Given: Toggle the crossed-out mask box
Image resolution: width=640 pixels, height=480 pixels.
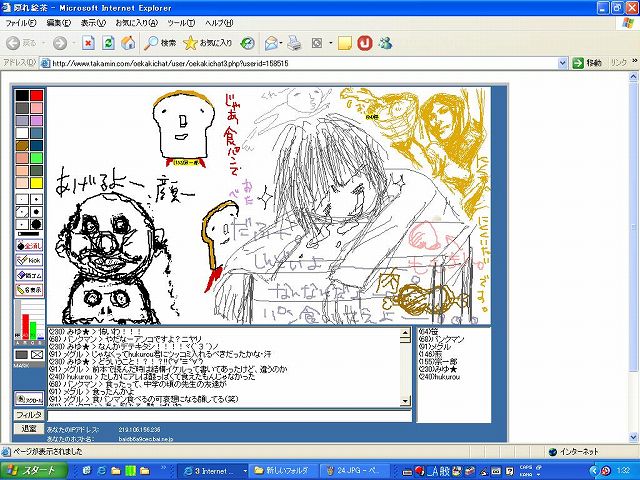Looking at the screenshot, I should click(37, 355).
